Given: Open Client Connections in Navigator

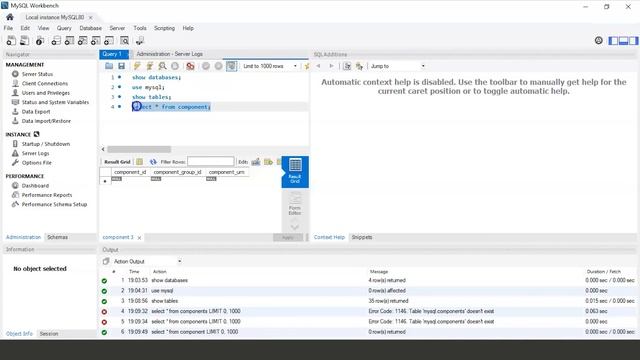Looking at the screenshot, I should pos(45,84).
